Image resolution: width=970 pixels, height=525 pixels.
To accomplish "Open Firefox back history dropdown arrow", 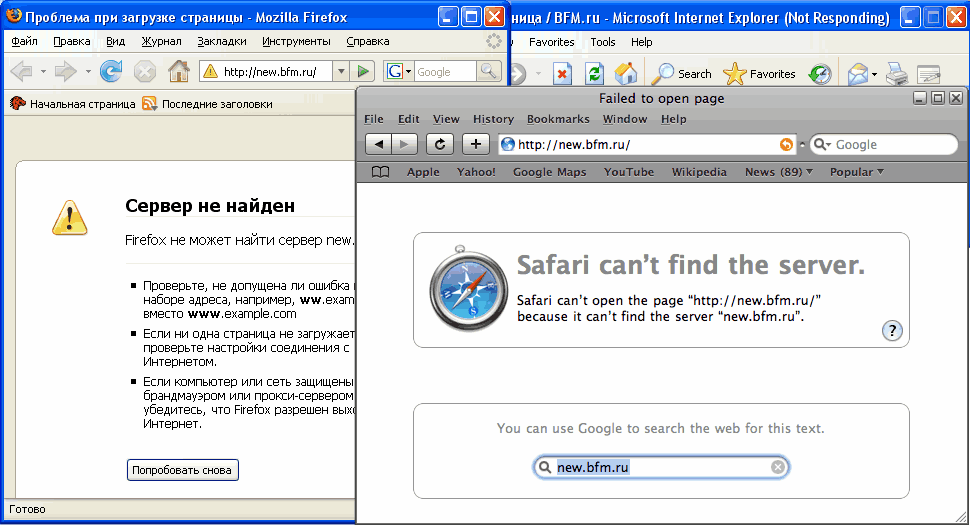I will click(43, 72).
